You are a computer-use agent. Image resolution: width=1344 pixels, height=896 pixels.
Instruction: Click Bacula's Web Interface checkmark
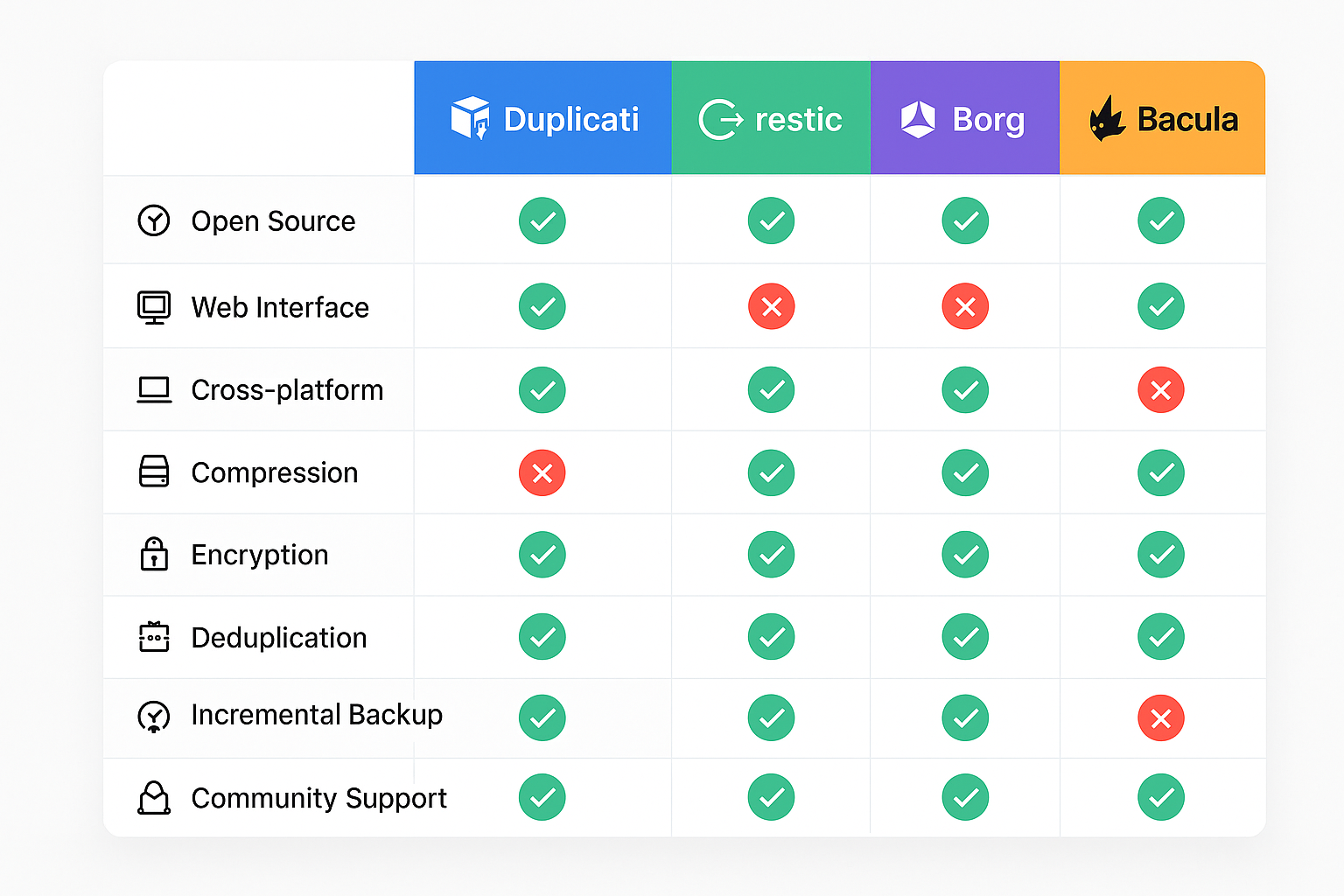[1161, 306]
